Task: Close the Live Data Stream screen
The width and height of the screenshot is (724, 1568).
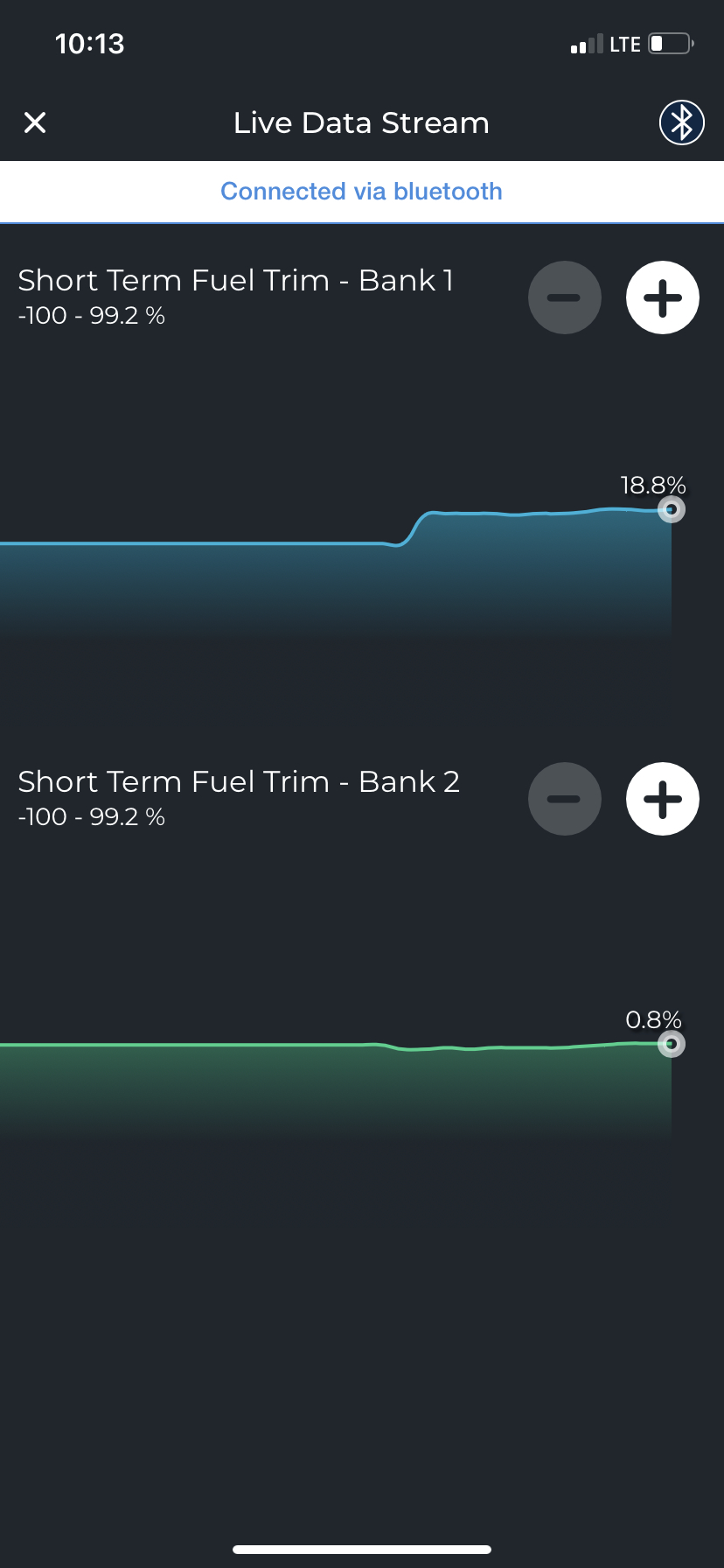Action: pos(35,122)
